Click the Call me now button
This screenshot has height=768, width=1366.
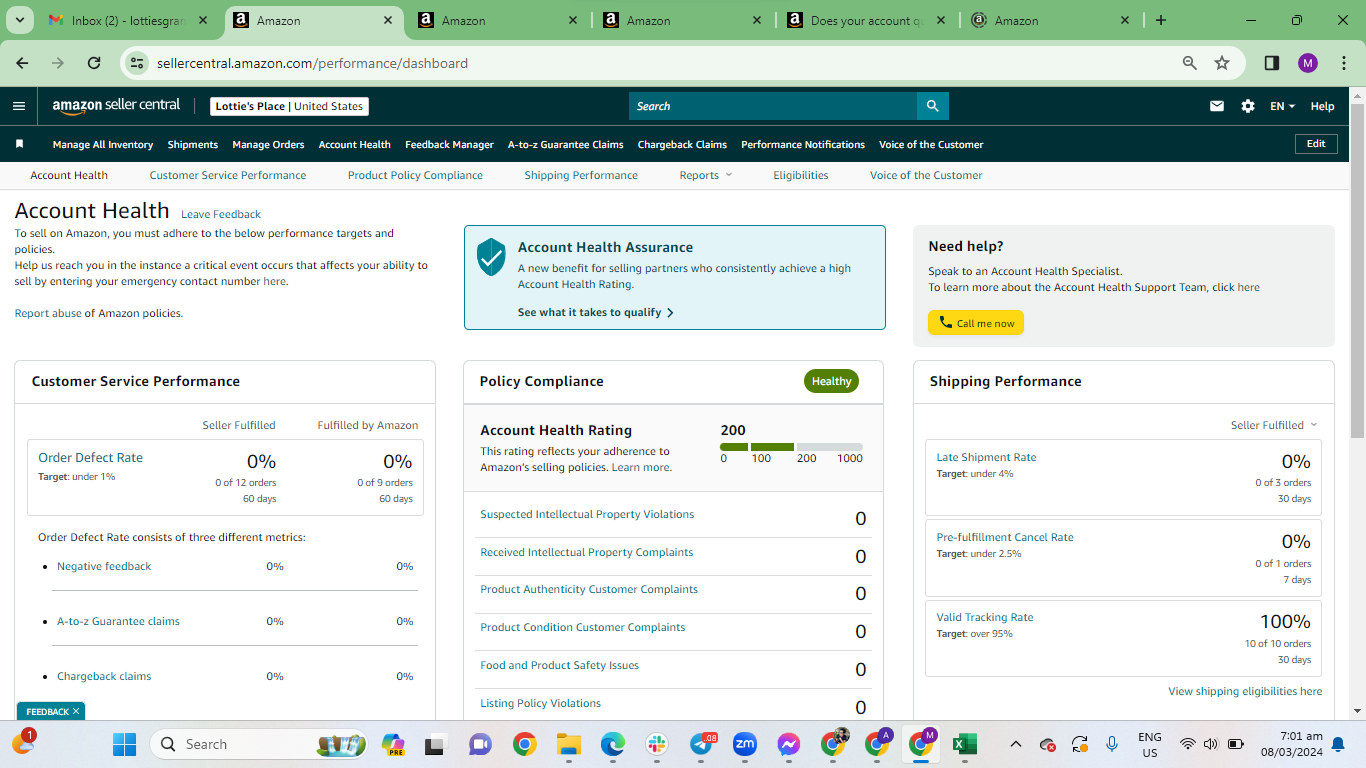click(x=976, y=323)
